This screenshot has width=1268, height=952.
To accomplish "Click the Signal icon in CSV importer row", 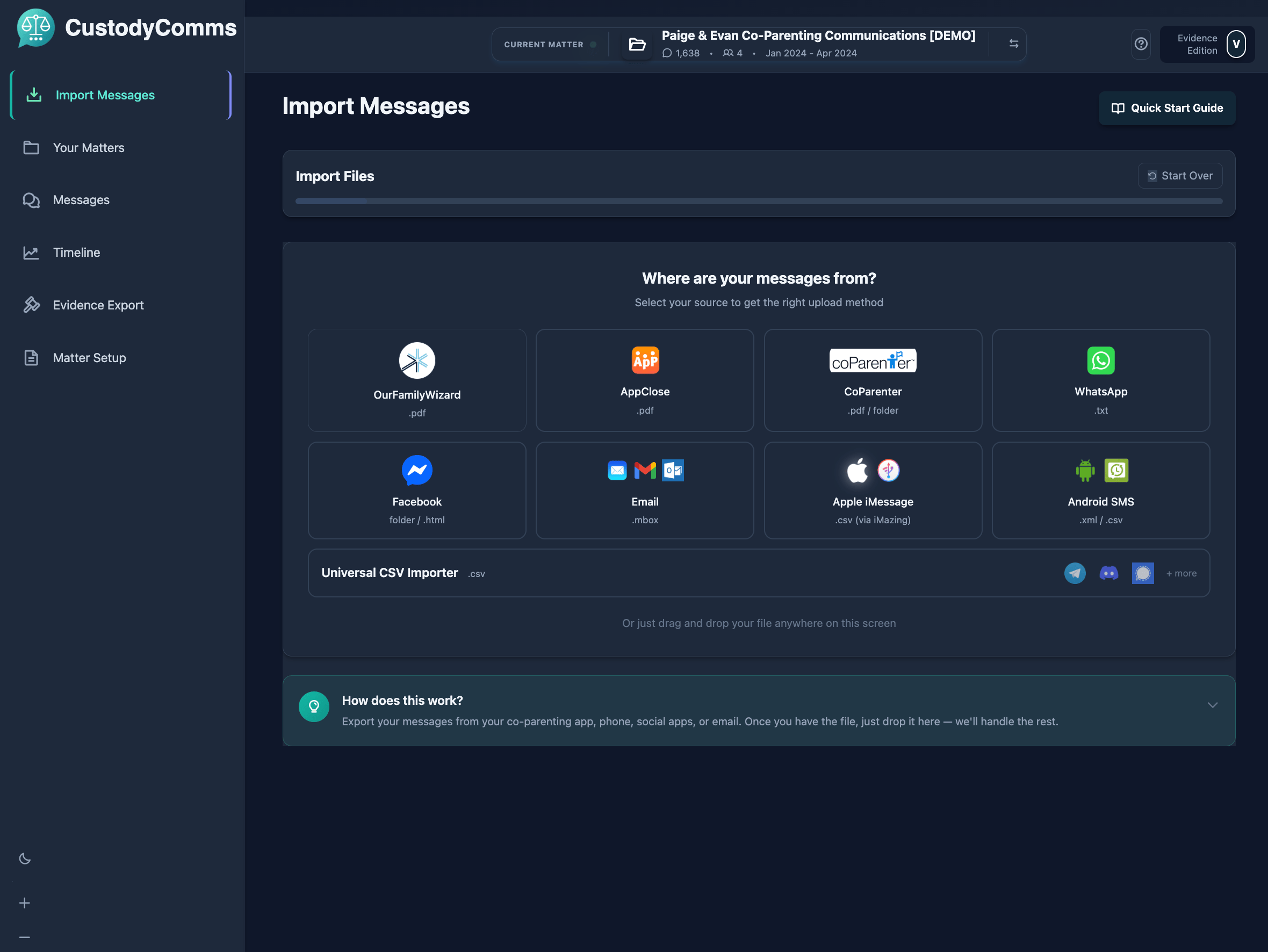I will [1142, 573].
